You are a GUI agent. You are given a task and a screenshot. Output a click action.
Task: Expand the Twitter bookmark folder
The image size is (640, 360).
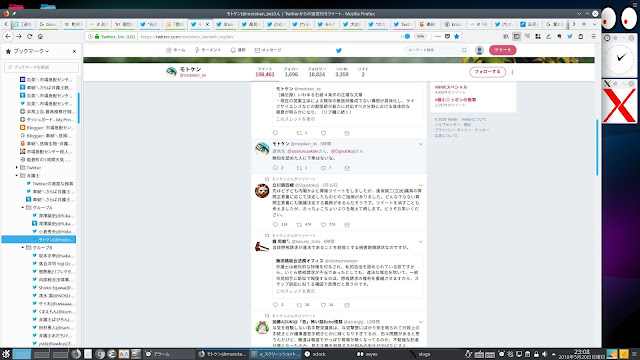click(x=17, y=167)
